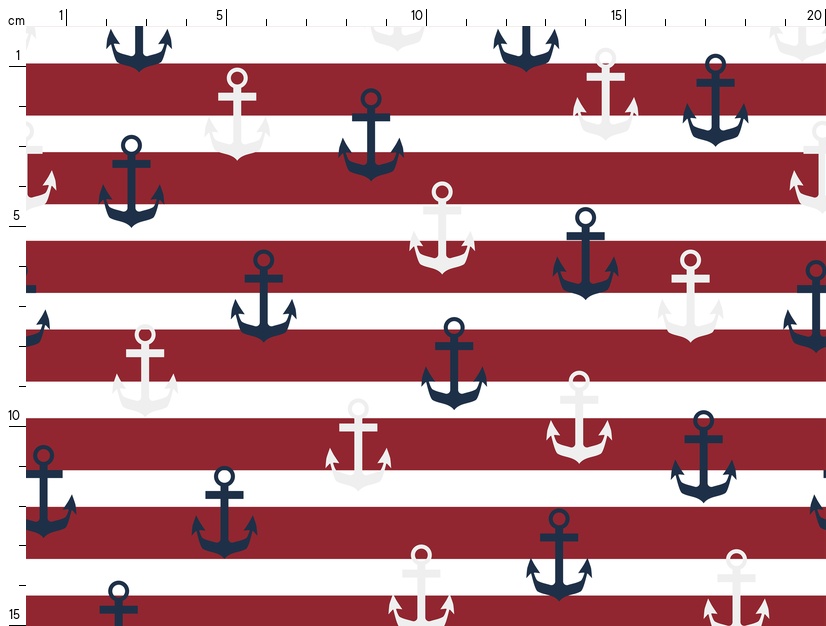Click the 15 mark on the left ruler

14,614
